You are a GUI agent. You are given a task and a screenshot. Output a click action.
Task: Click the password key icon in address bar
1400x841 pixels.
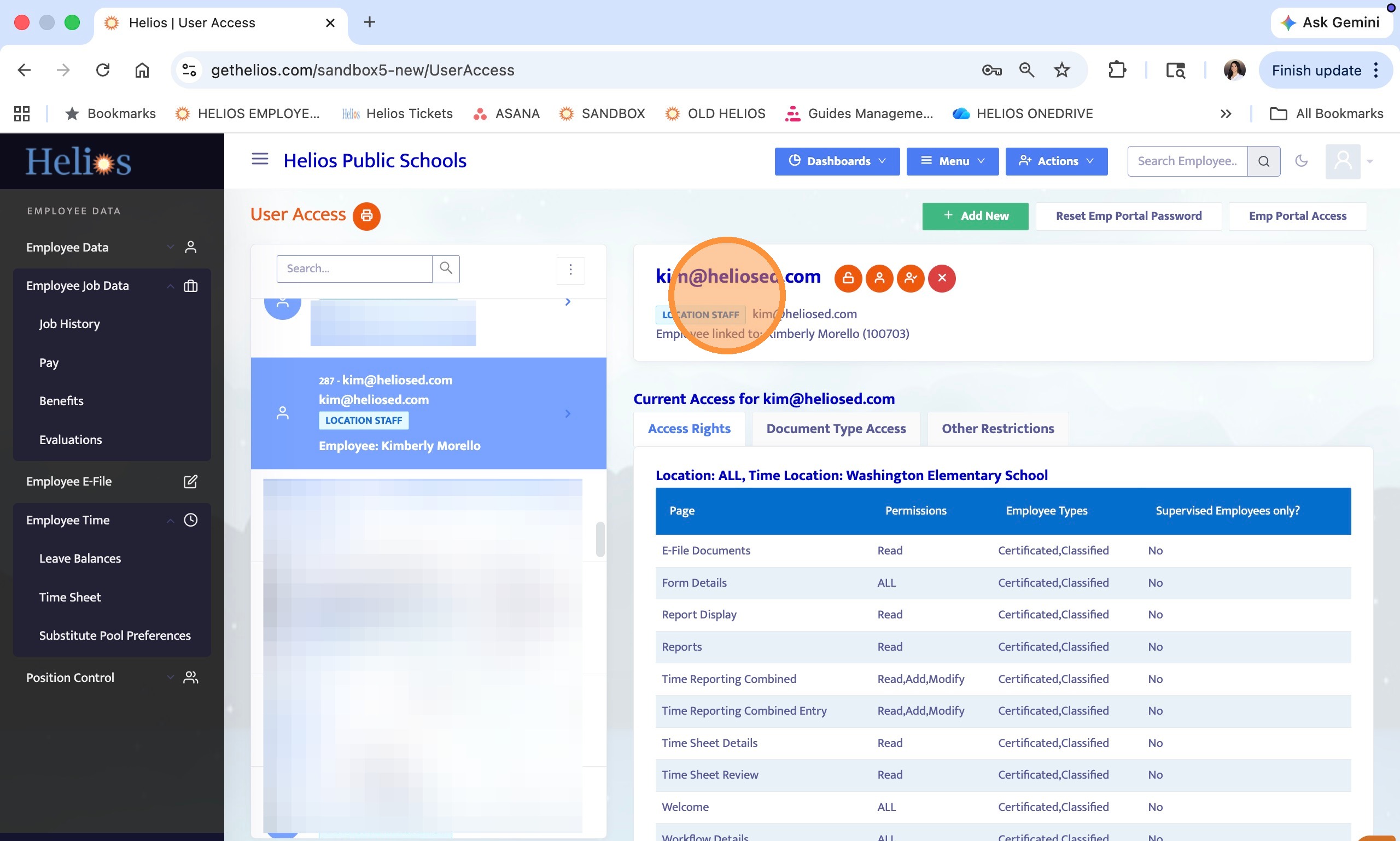click(x=991, y=71)
